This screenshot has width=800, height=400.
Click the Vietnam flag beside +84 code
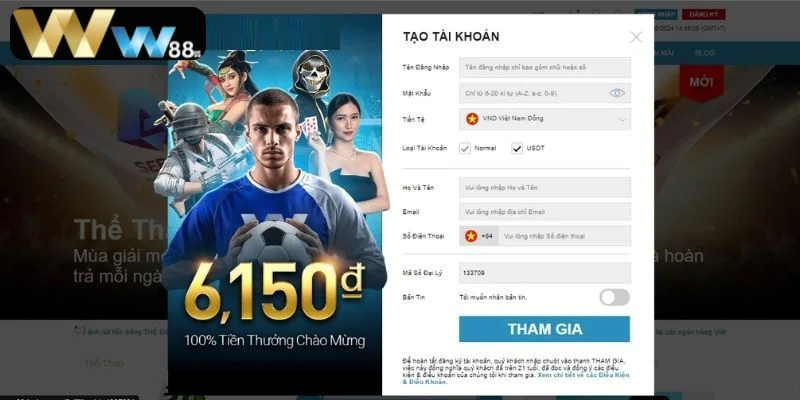tap(471, 236)
